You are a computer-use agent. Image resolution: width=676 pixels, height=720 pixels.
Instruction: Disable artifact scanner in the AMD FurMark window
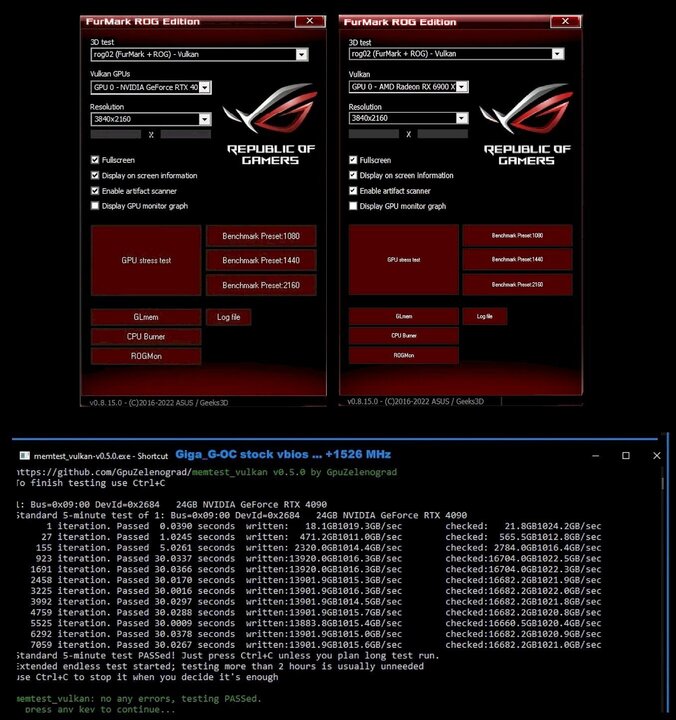pos(353,191)
